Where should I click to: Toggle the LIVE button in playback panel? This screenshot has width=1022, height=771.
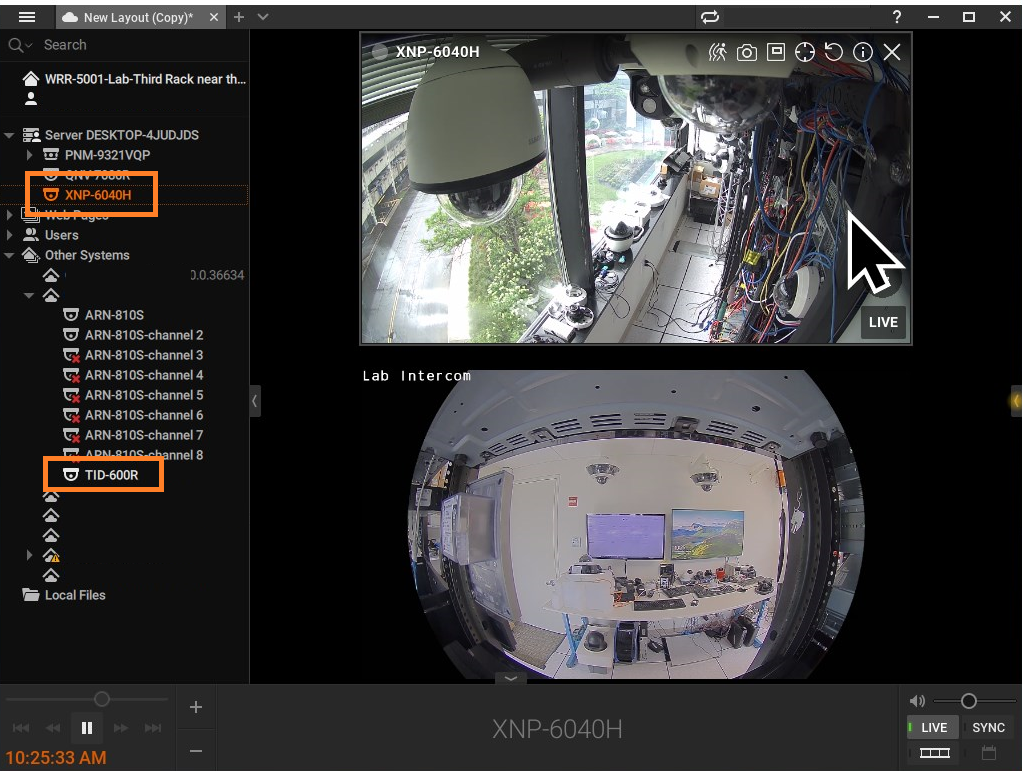coord(934,727)
